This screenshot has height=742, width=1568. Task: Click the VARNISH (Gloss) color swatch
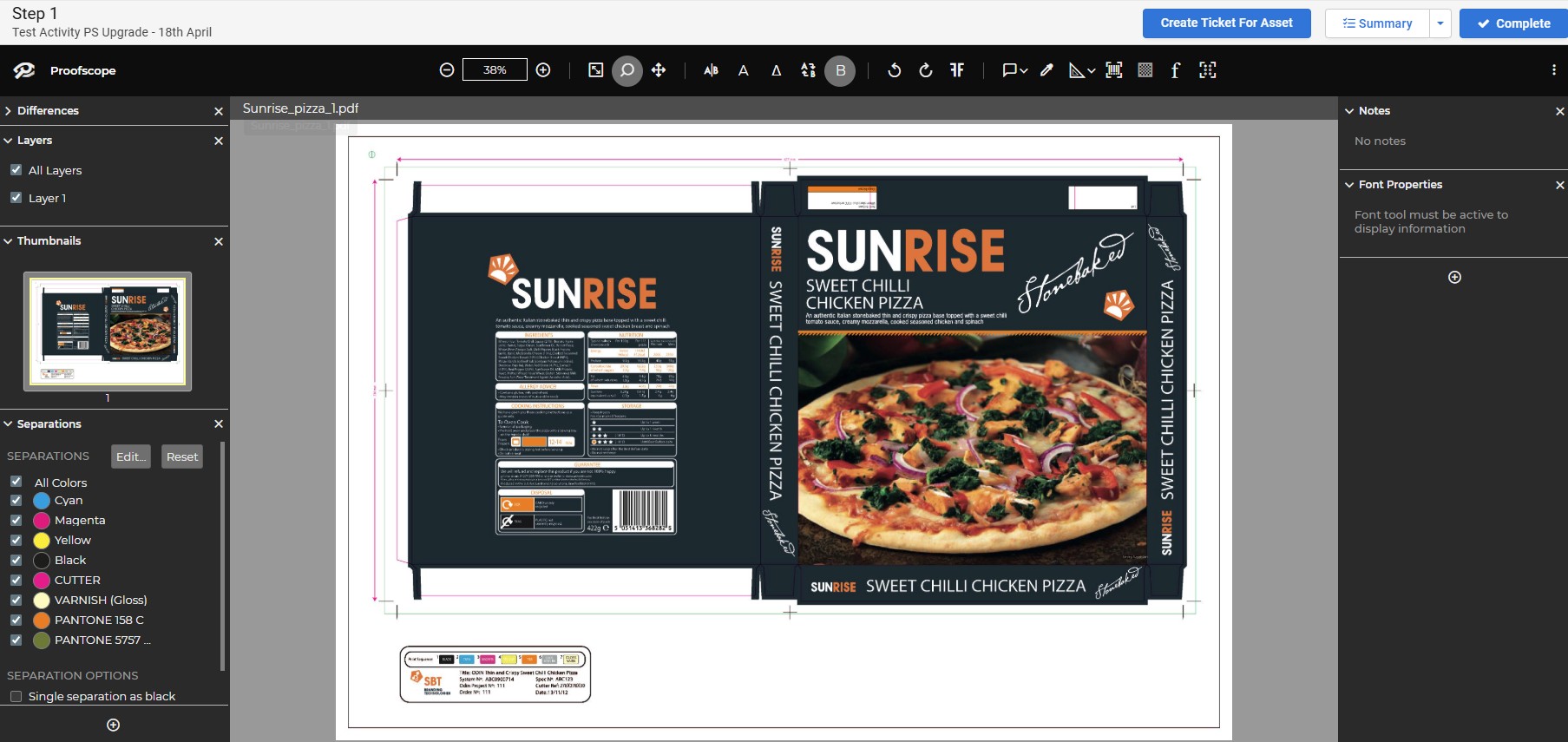click(42, 601)
